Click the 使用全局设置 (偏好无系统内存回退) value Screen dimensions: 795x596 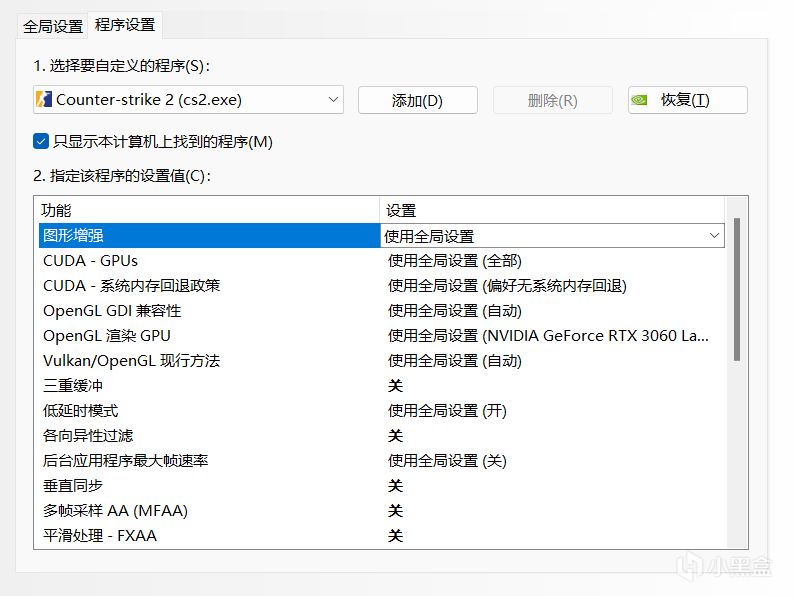(507, 285)
